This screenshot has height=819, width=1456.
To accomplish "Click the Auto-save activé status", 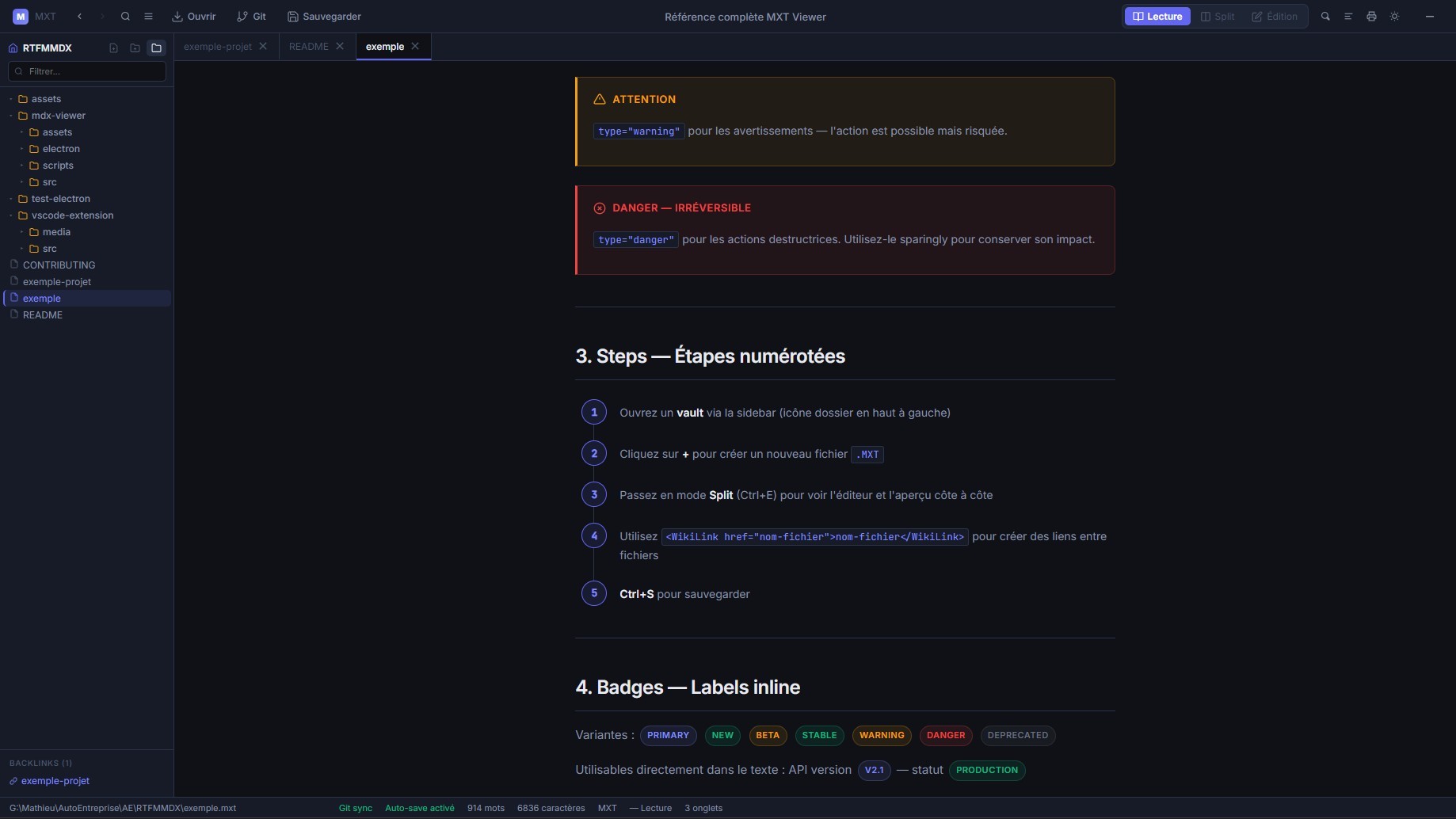I will pyautogui.click(x=420, y=809).
